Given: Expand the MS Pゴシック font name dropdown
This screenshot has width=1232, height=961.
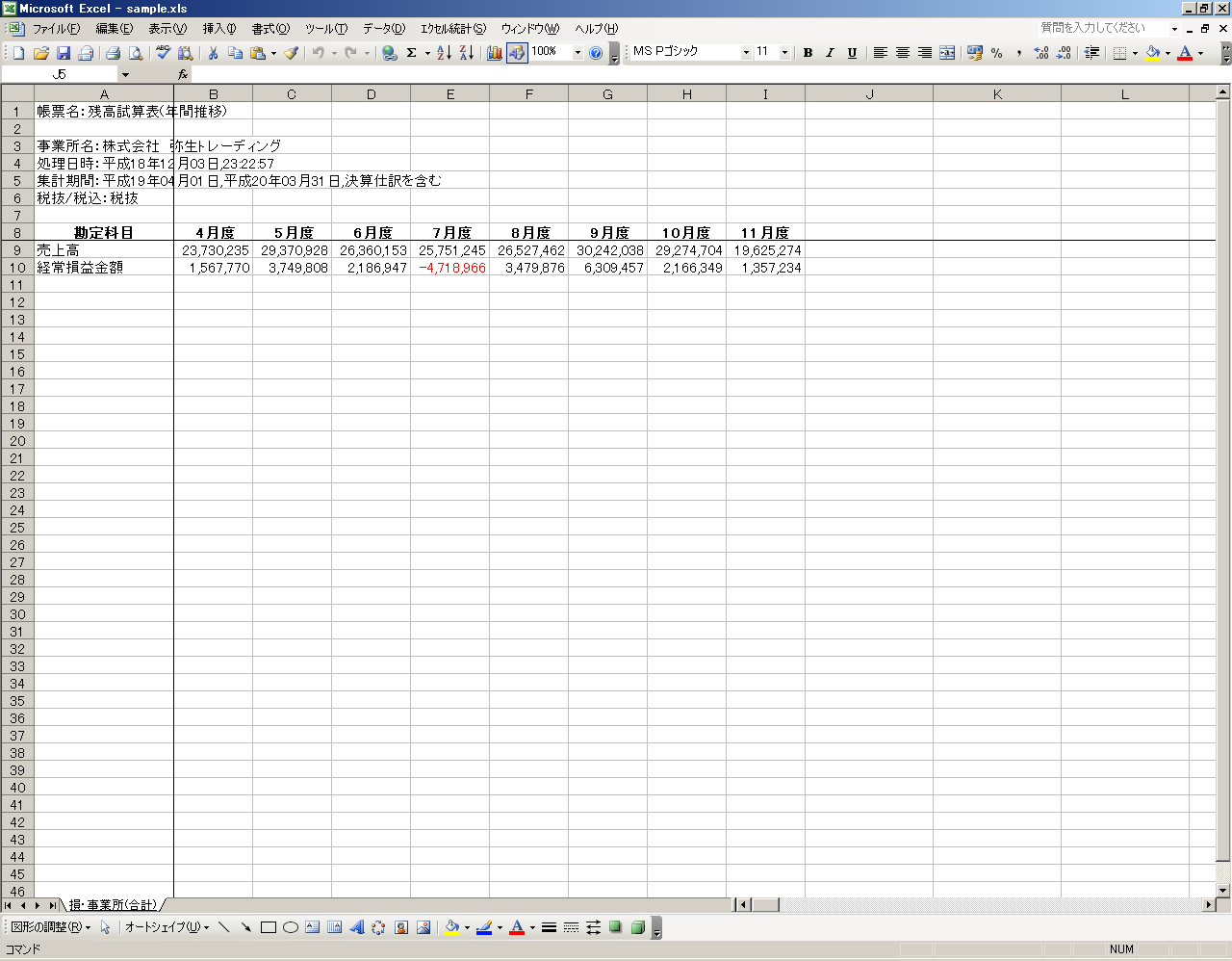Looking at the screenshot, I should pos(746,53).
